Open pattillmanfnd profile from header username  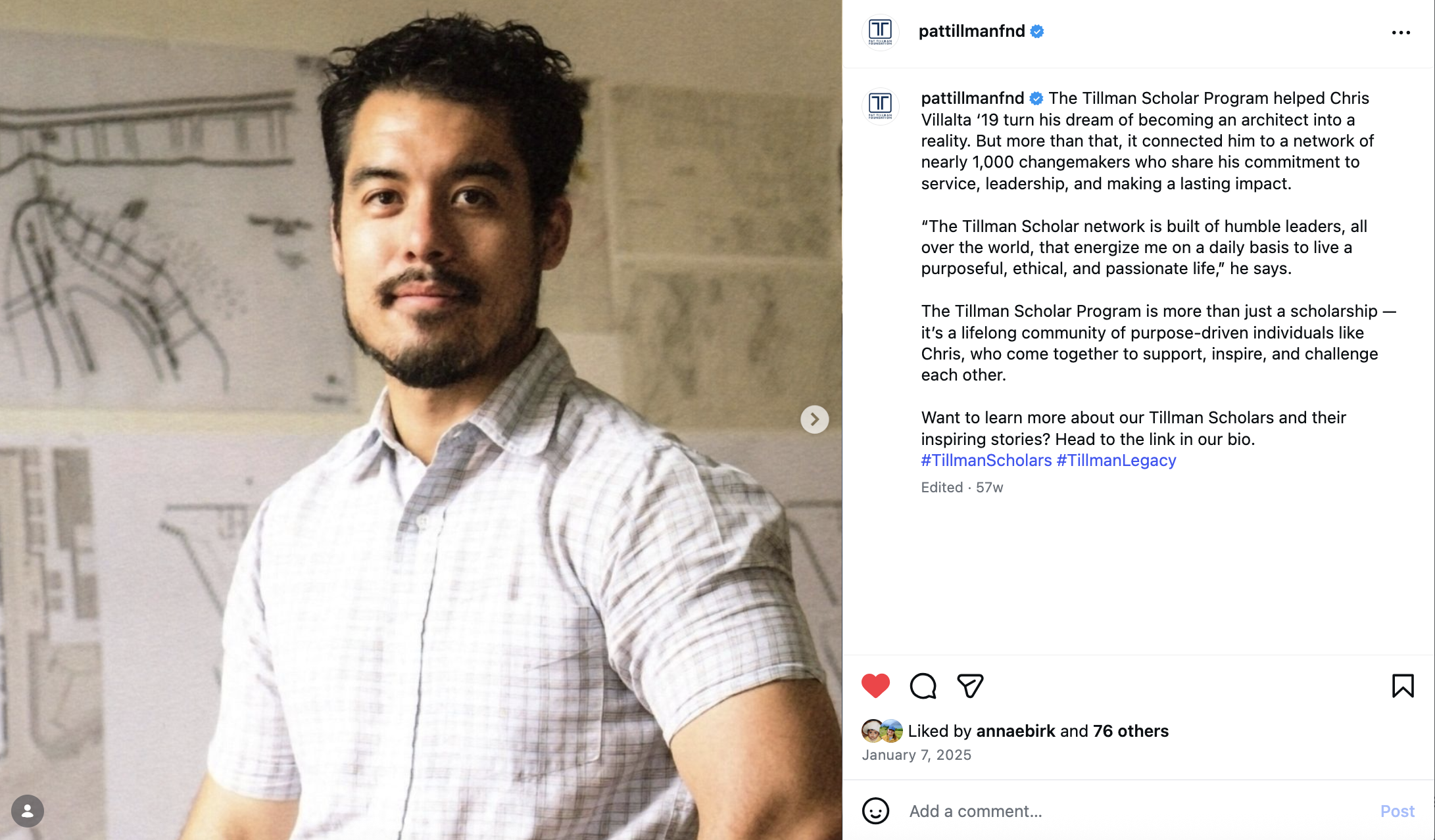[x=971, y=31]
